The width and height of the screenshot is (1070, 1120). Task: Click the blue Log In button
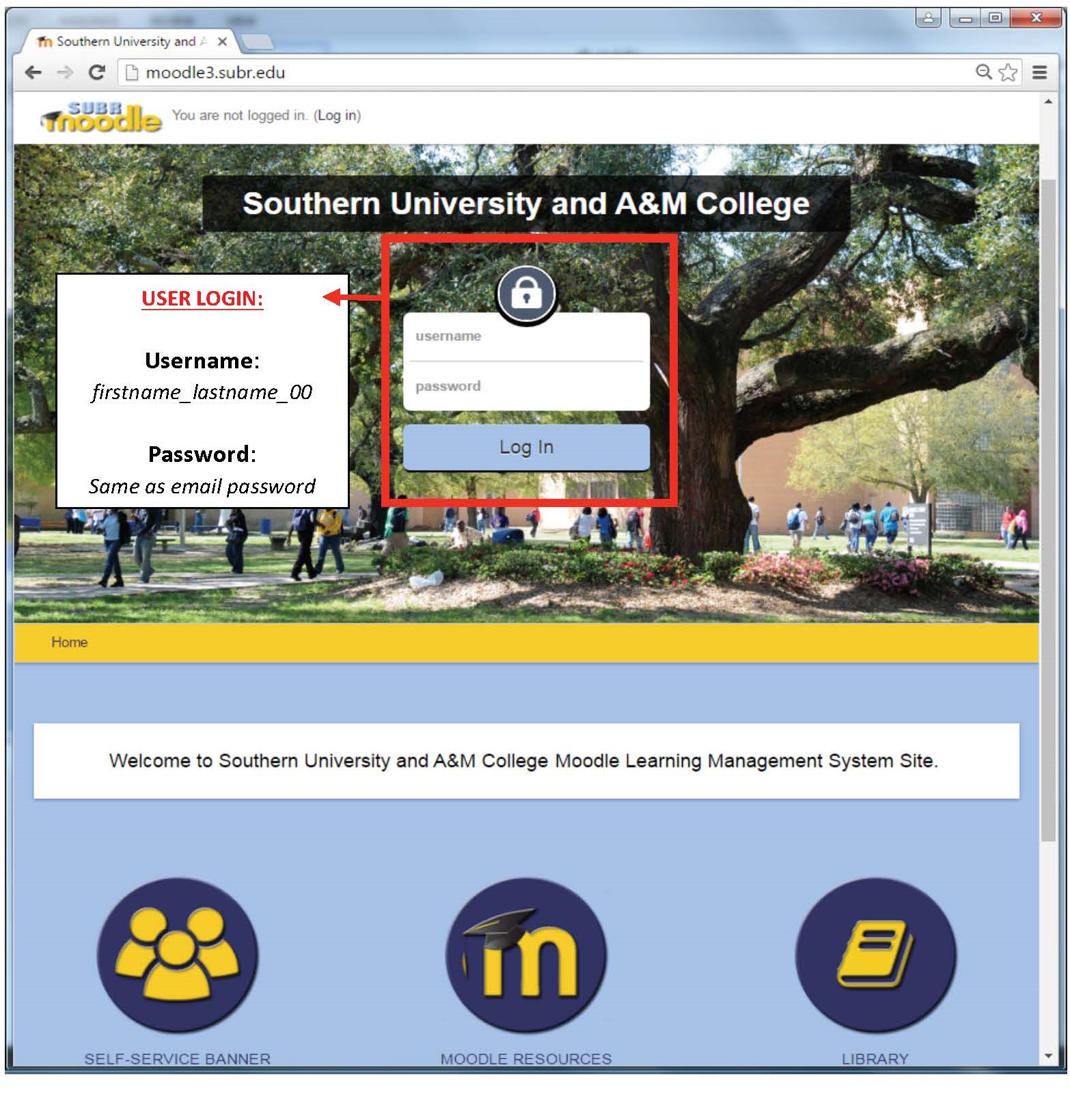526,447
